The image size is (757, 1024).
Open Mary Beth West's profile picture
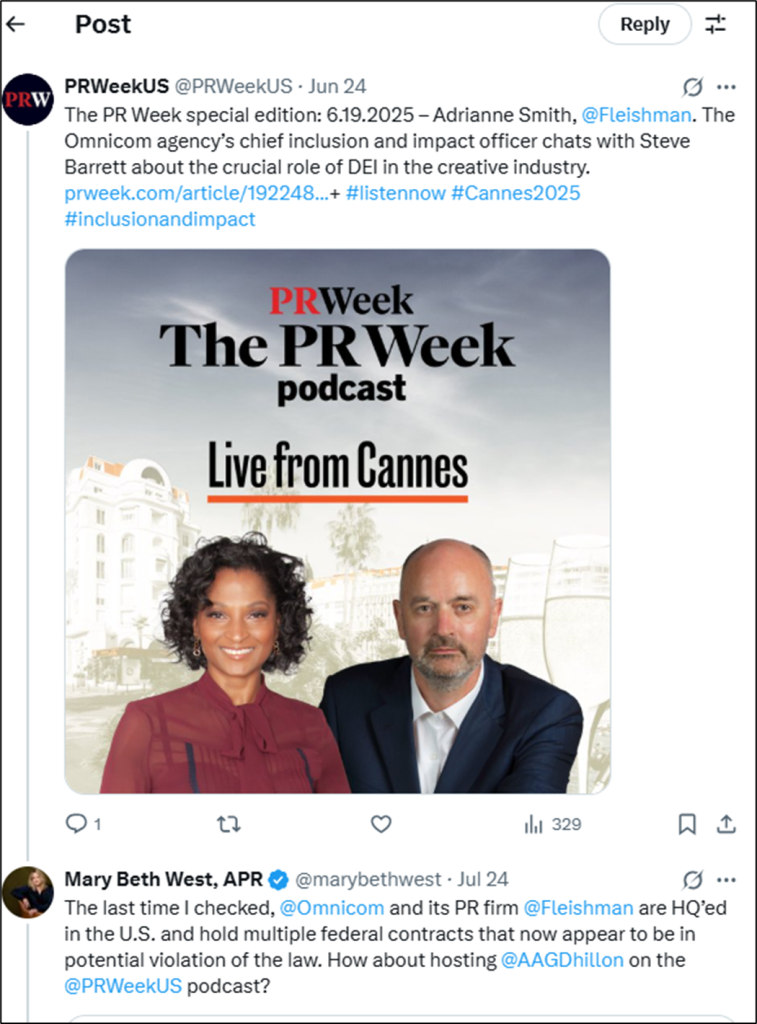tap(28, 892)
